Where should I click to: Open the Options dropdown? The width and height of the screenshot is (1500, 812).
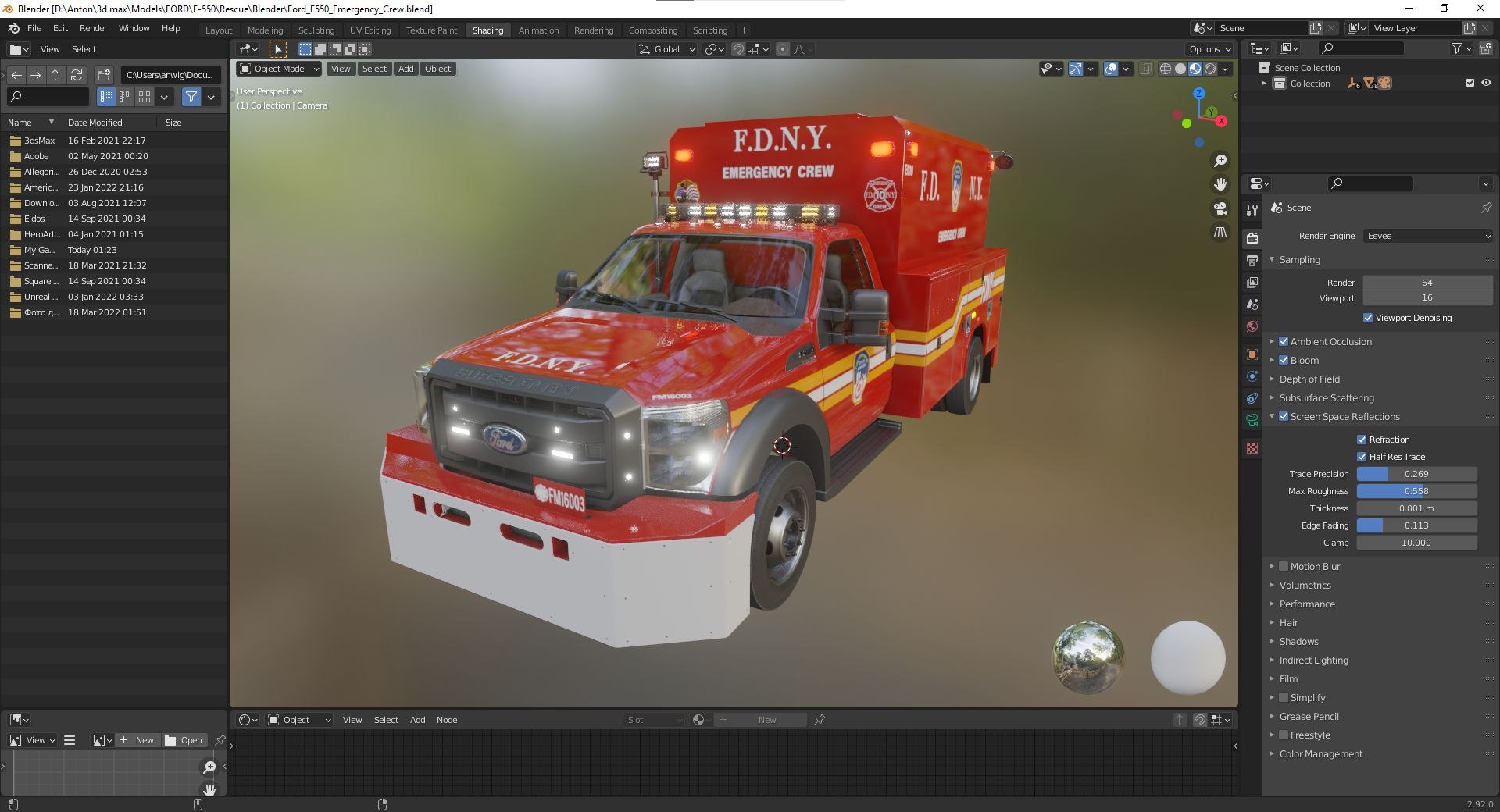point(1209,49)
